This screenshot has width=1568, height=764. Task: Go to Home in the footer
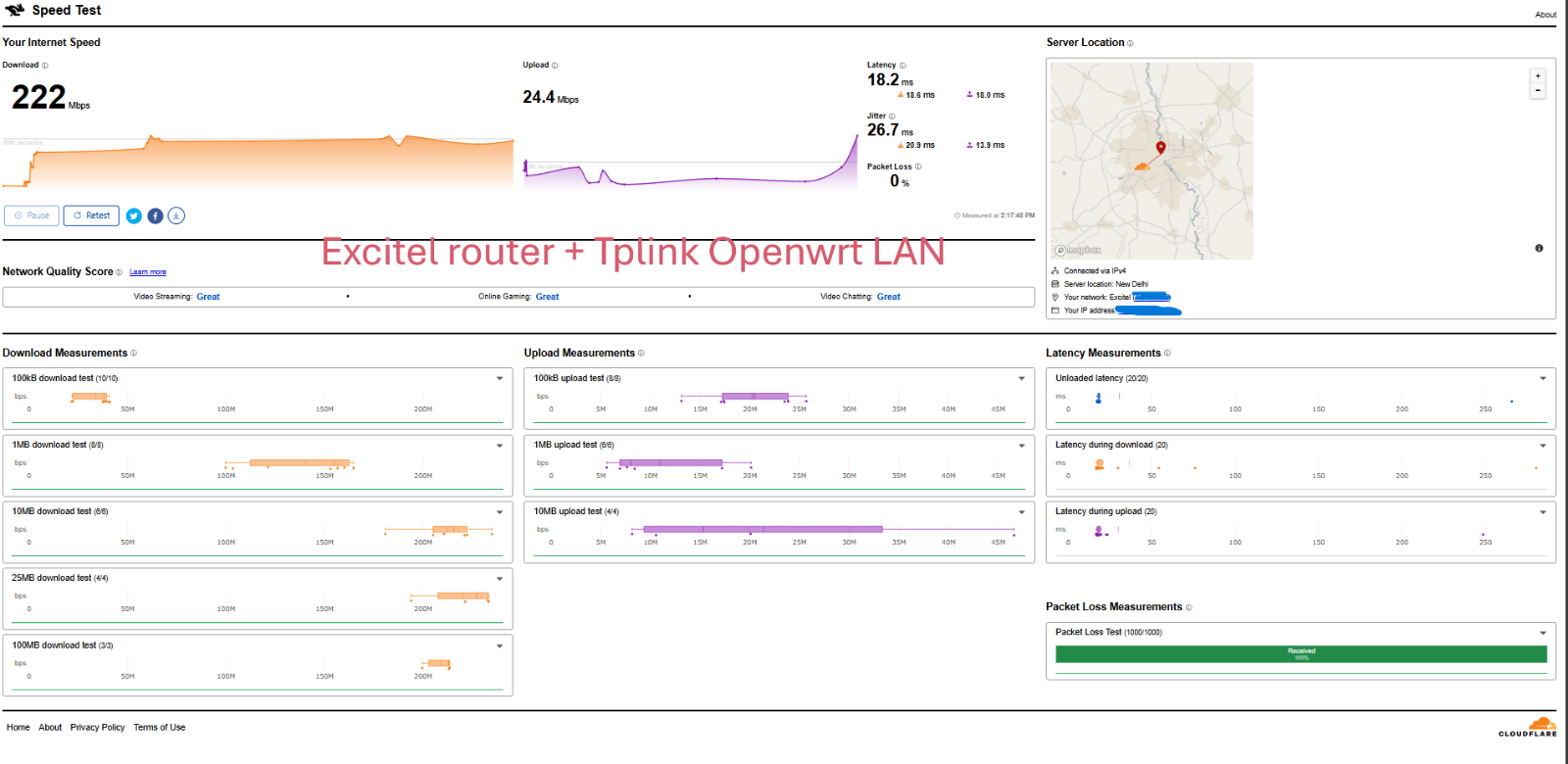(x=18, y=728)
